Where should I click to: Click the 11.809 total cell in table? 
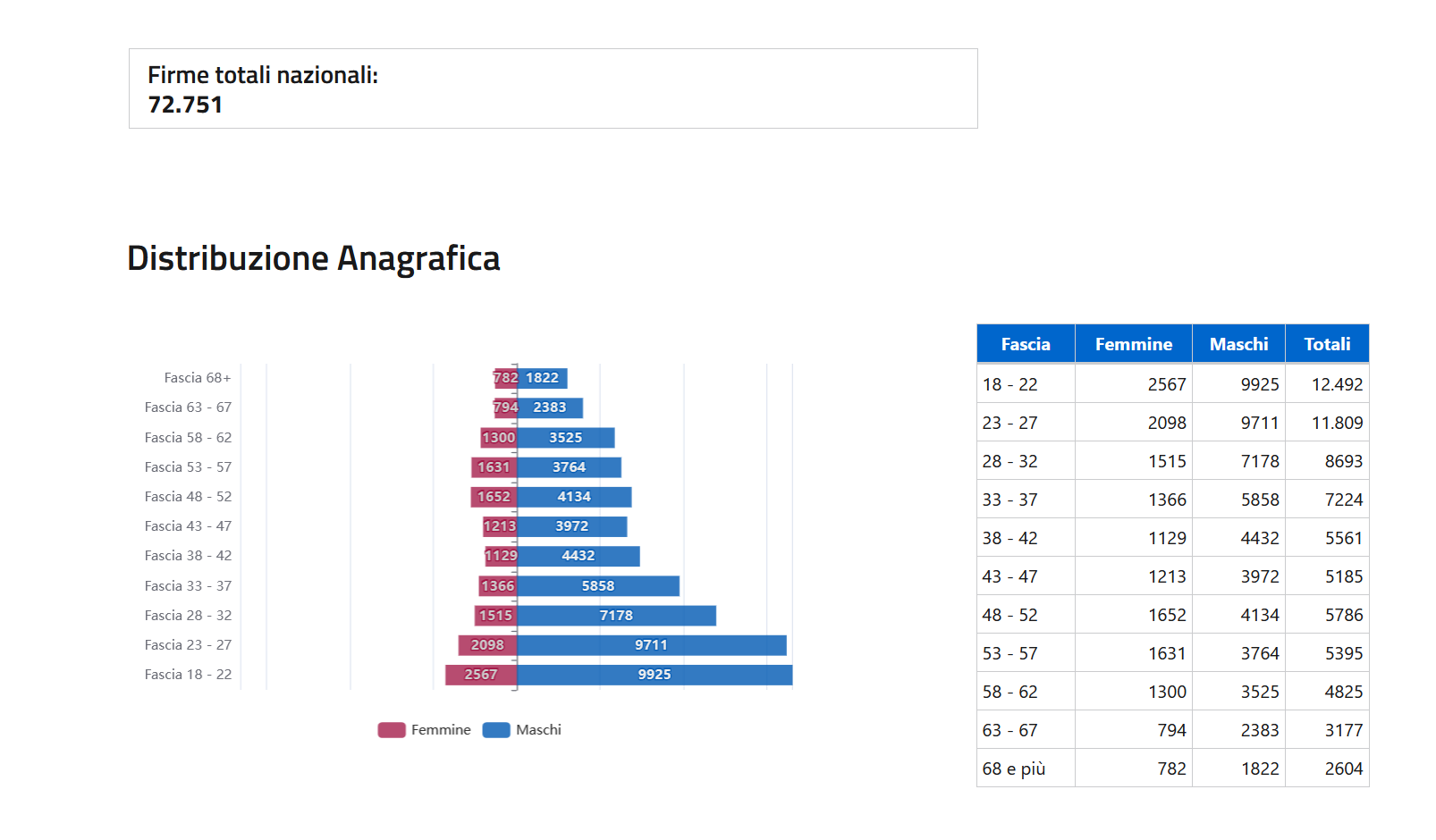pos(1337,423)
